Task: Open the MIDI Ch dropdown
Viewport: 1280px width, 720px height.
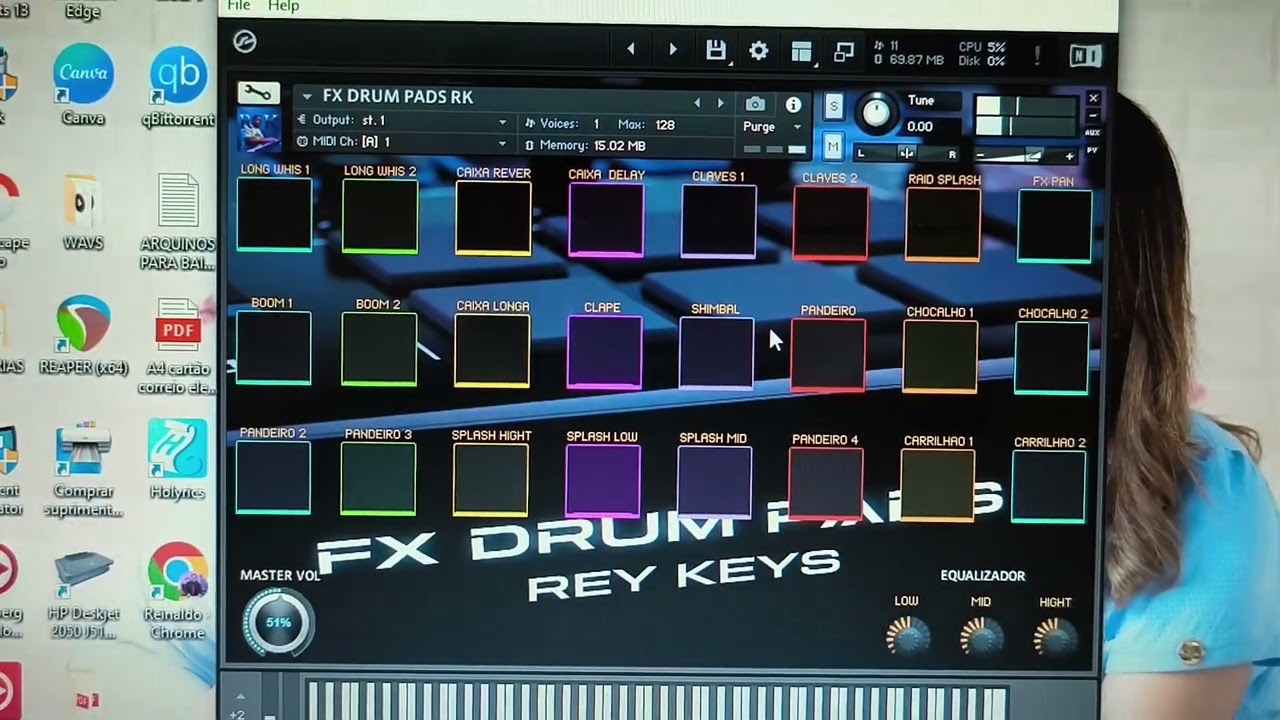Action: pyautogui.click(x=403, y=142)
